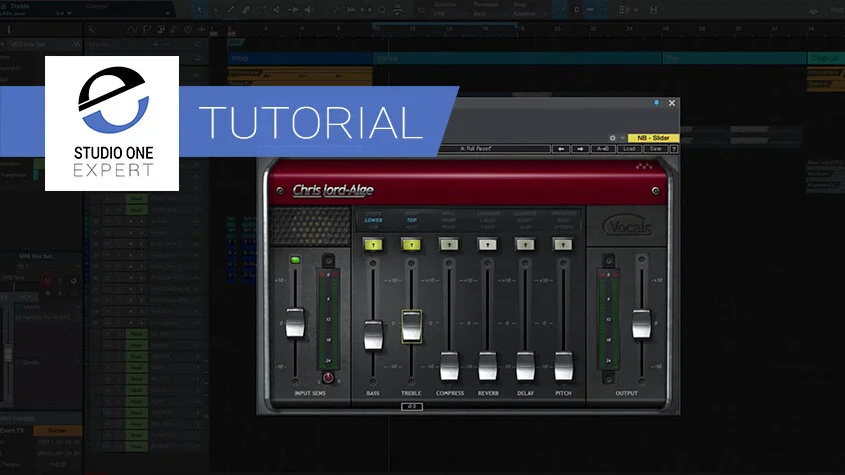This screenshot has height=475, width=845.
Task: Click the Chris Lord-Alge signature text
Action: [333, 190]
